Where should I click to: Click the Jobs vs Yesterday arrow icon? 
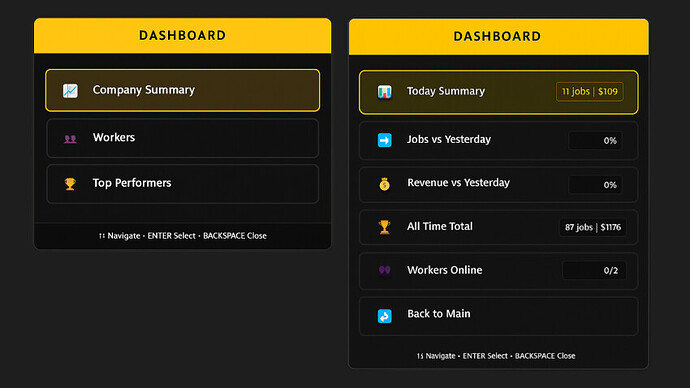pos(384,140)
